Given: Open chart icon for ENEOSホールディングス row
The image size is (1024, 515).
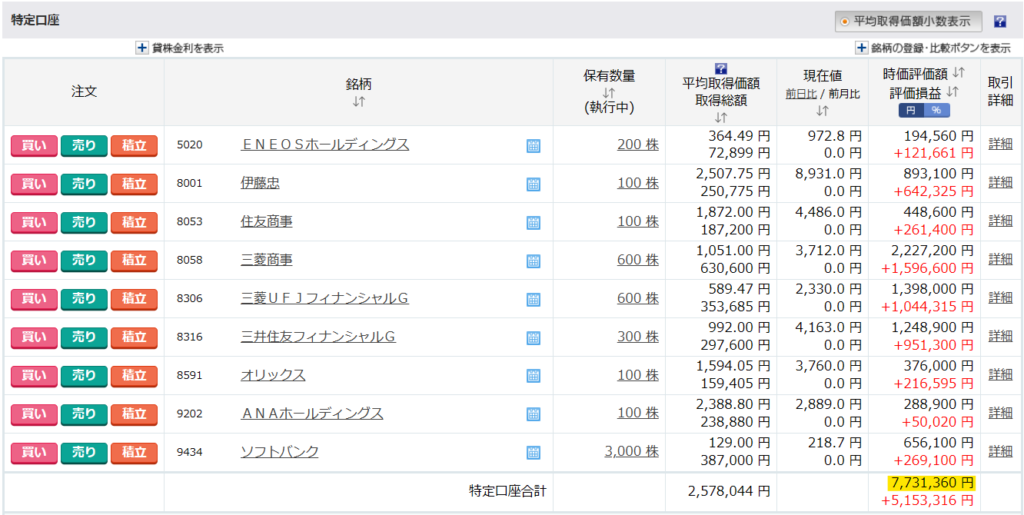Looking at the screenshot, I should (x=533, y=146).
